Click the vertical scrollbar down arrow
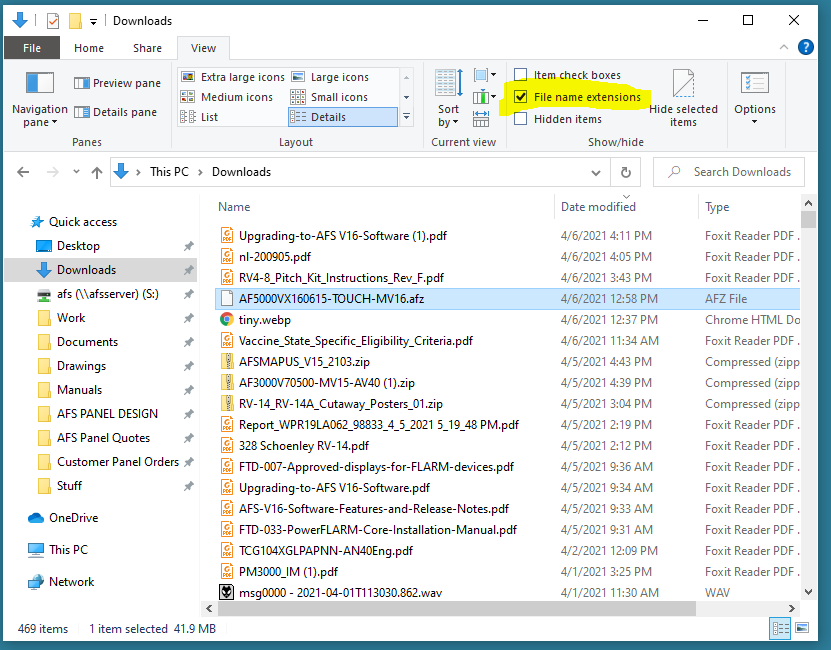The image size is (831, 650). coord(808,592)
